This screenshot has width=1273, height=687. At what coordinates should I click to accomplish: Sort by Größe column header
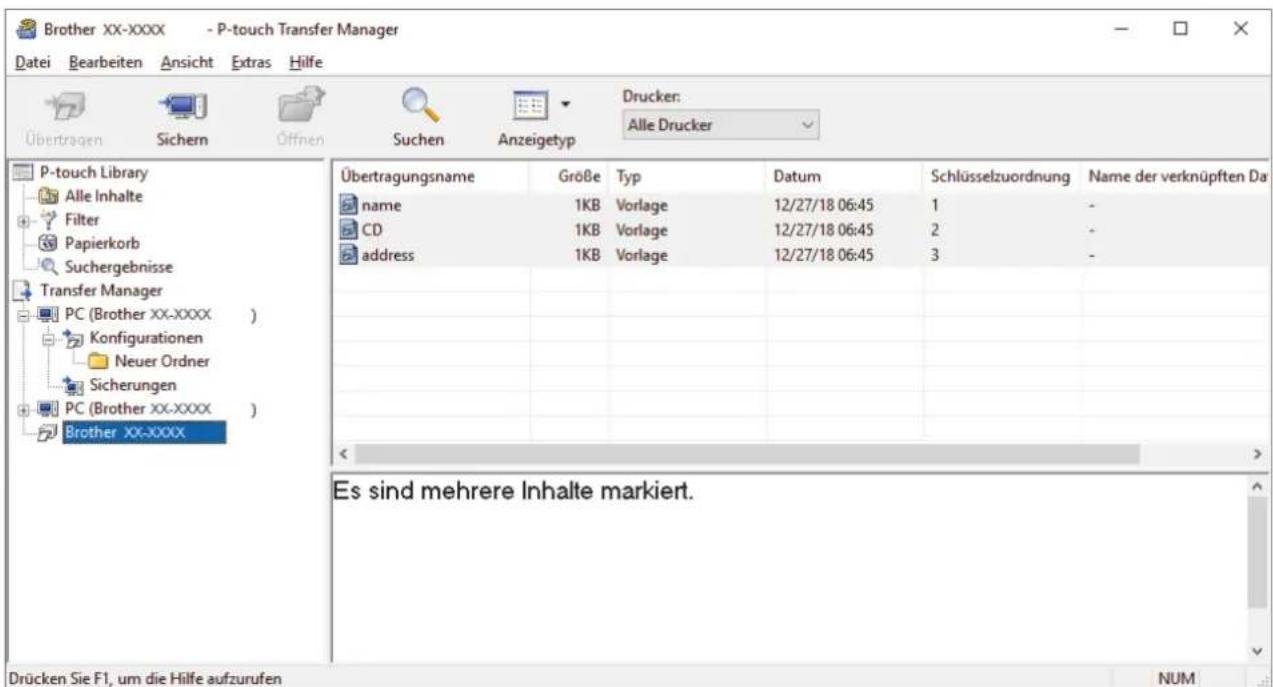(568, 177)
